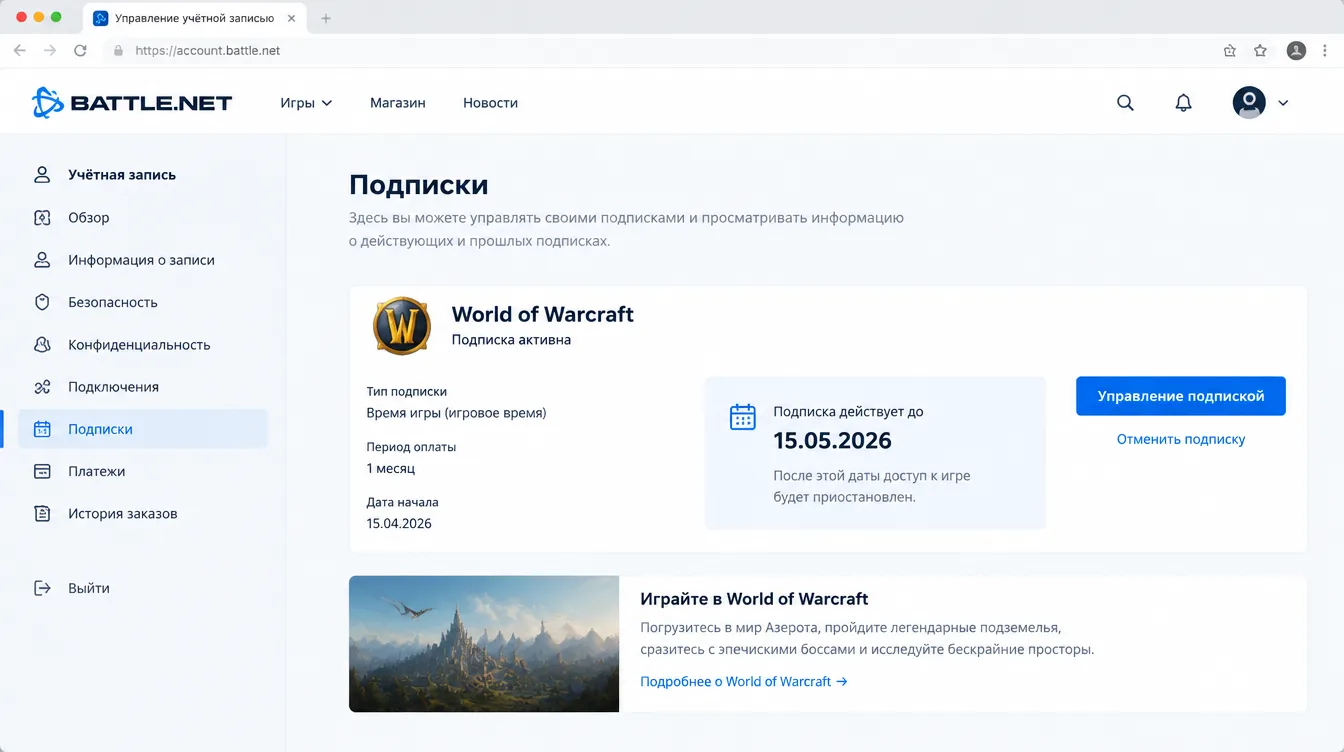
Task: Click the browser profile icon
Action: pos(1296,50)
